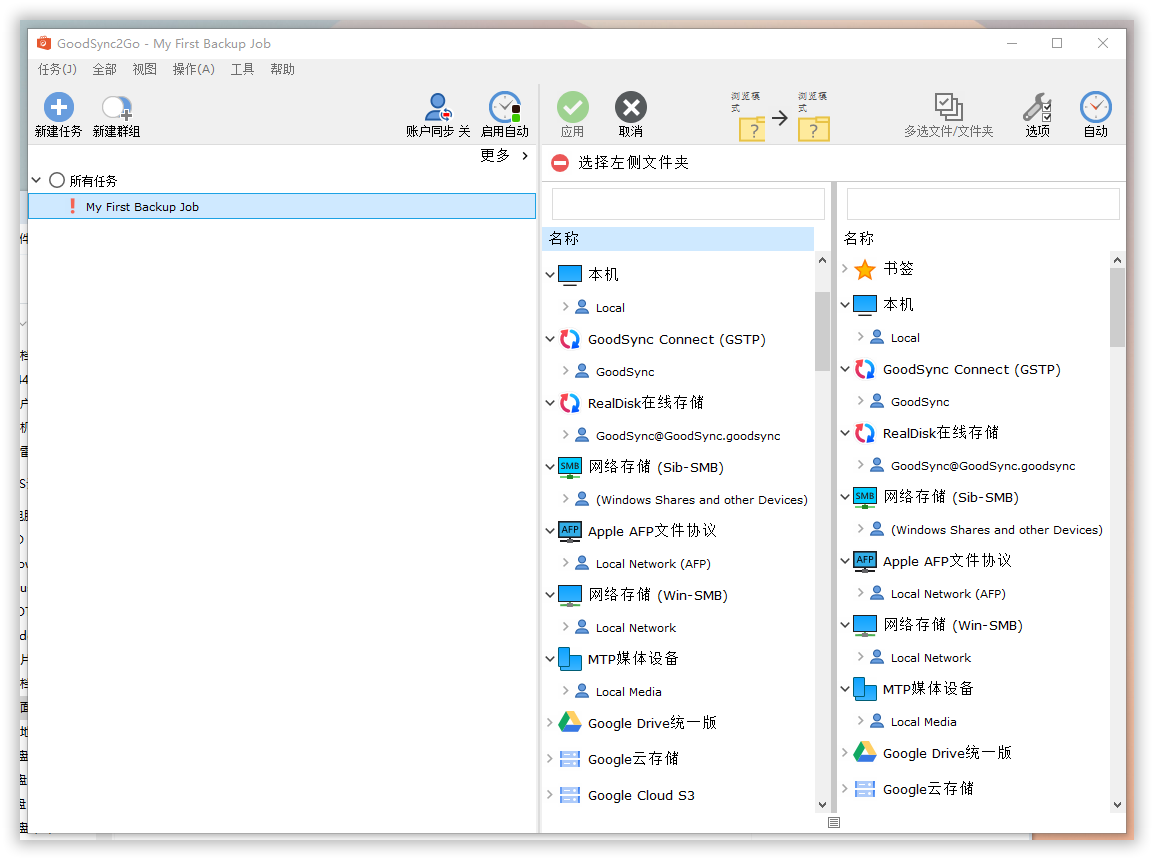Click the Auto (自动) clock icon
This screenshot has height=860, width=1154.
[1096, 107]
